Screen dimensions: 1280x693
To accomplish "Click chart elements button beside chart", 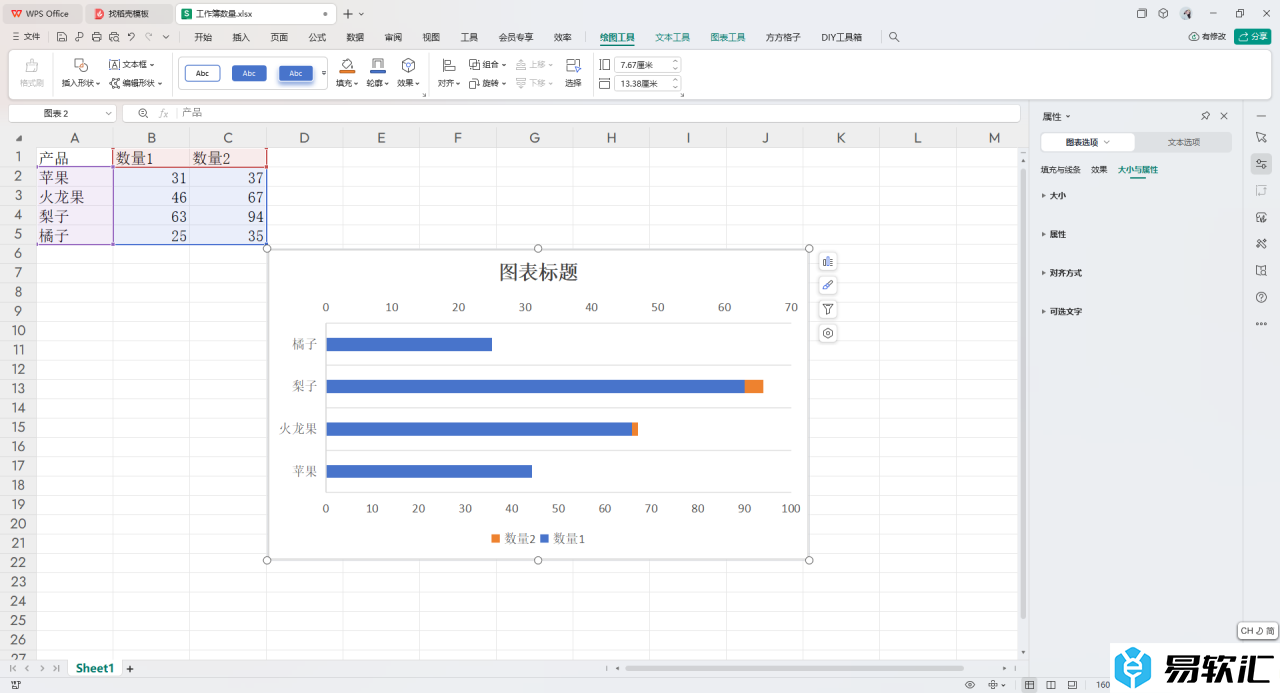I will coord(828,262).
